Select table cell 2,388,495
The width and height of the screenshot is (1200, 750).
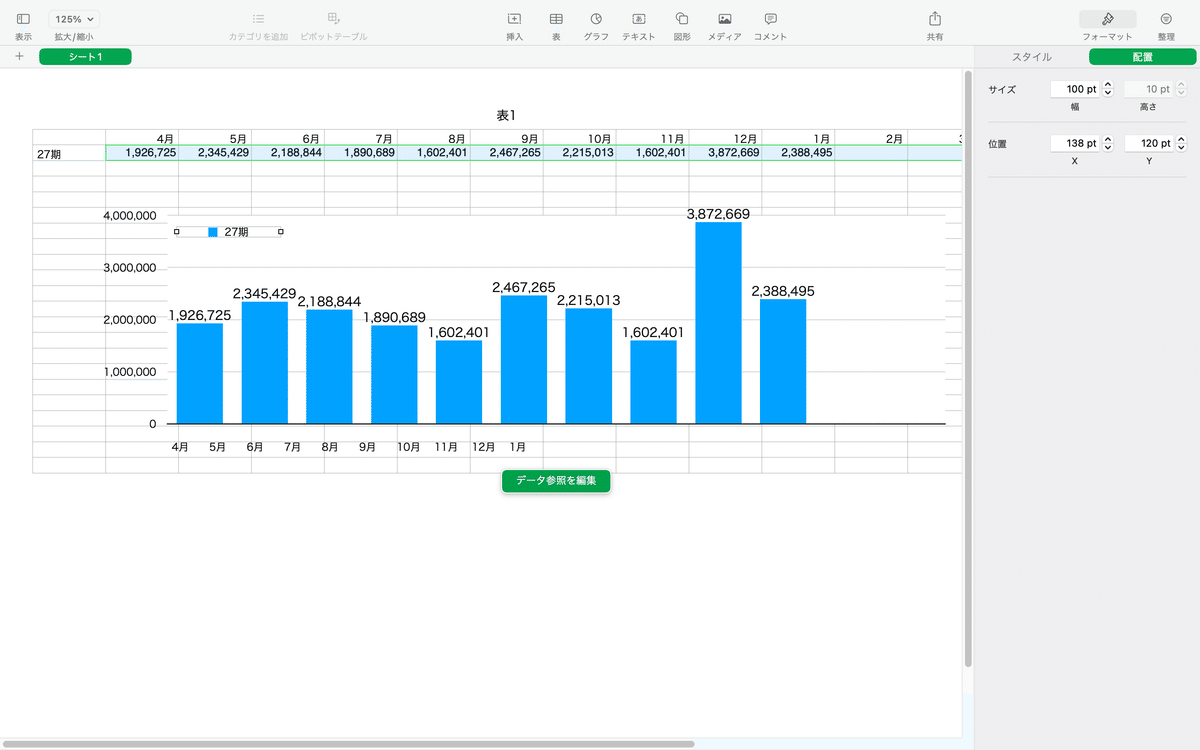(799, 153)
